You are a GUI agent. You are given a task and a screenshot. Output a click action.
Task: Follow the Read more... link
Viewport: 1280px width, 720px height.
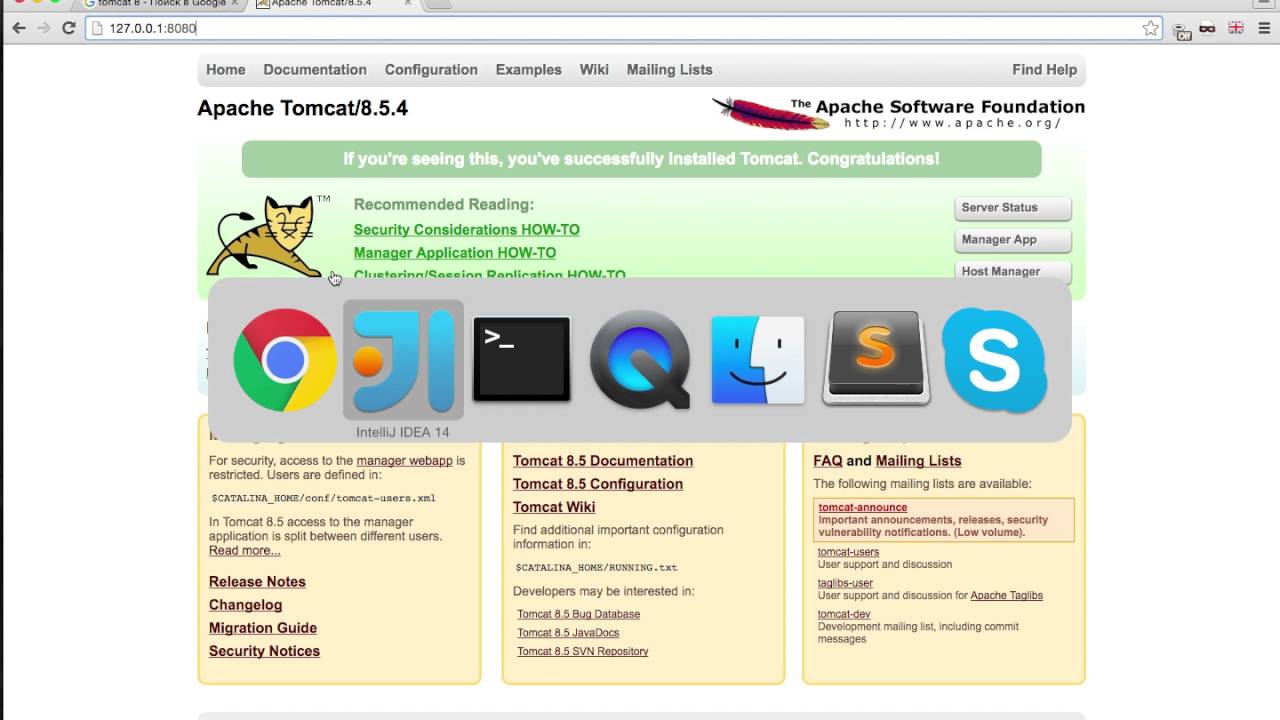point(245,551)
